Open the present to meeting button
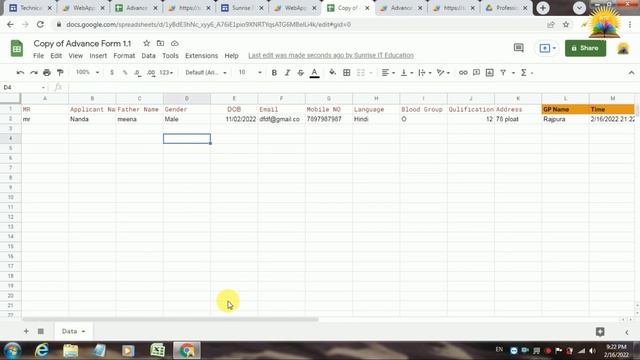Screen dimensions: 640x360 [547, 48]
